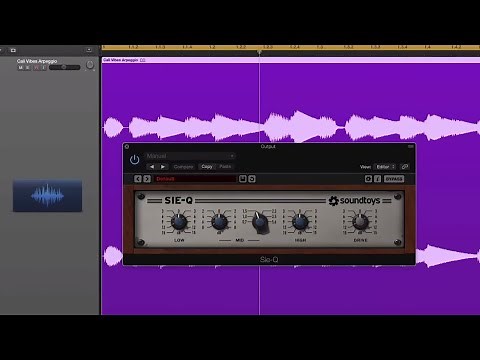The height and width of the screenshot is (360, 480).
Task: Solo the Cali Vibes Arpeggio track
Action: point(28,68)
